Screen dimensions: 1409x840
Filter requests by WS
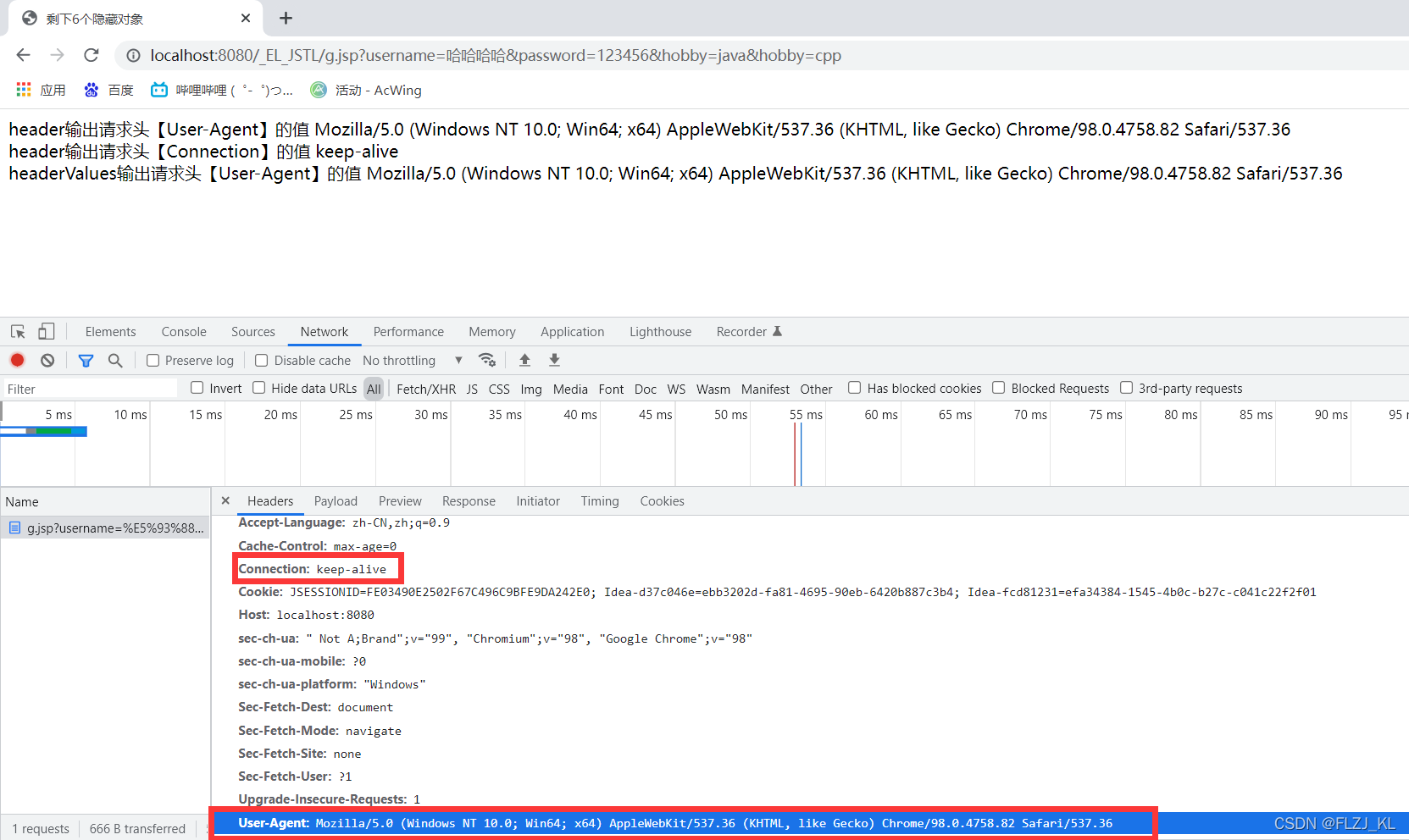click(x=676, y=389)
